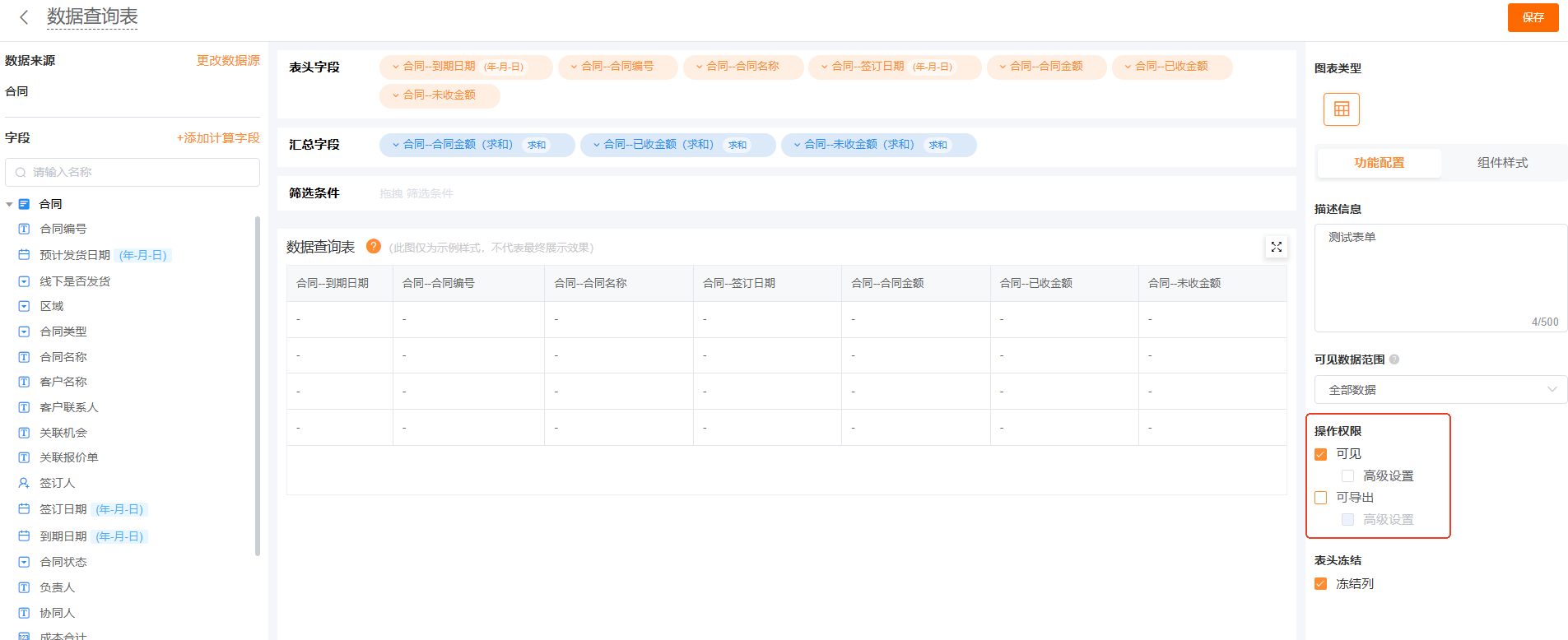Click the calendar icon for 预计发货日期 field
The height and width of the screenshot is (640, 1568).
click(24, 255)
